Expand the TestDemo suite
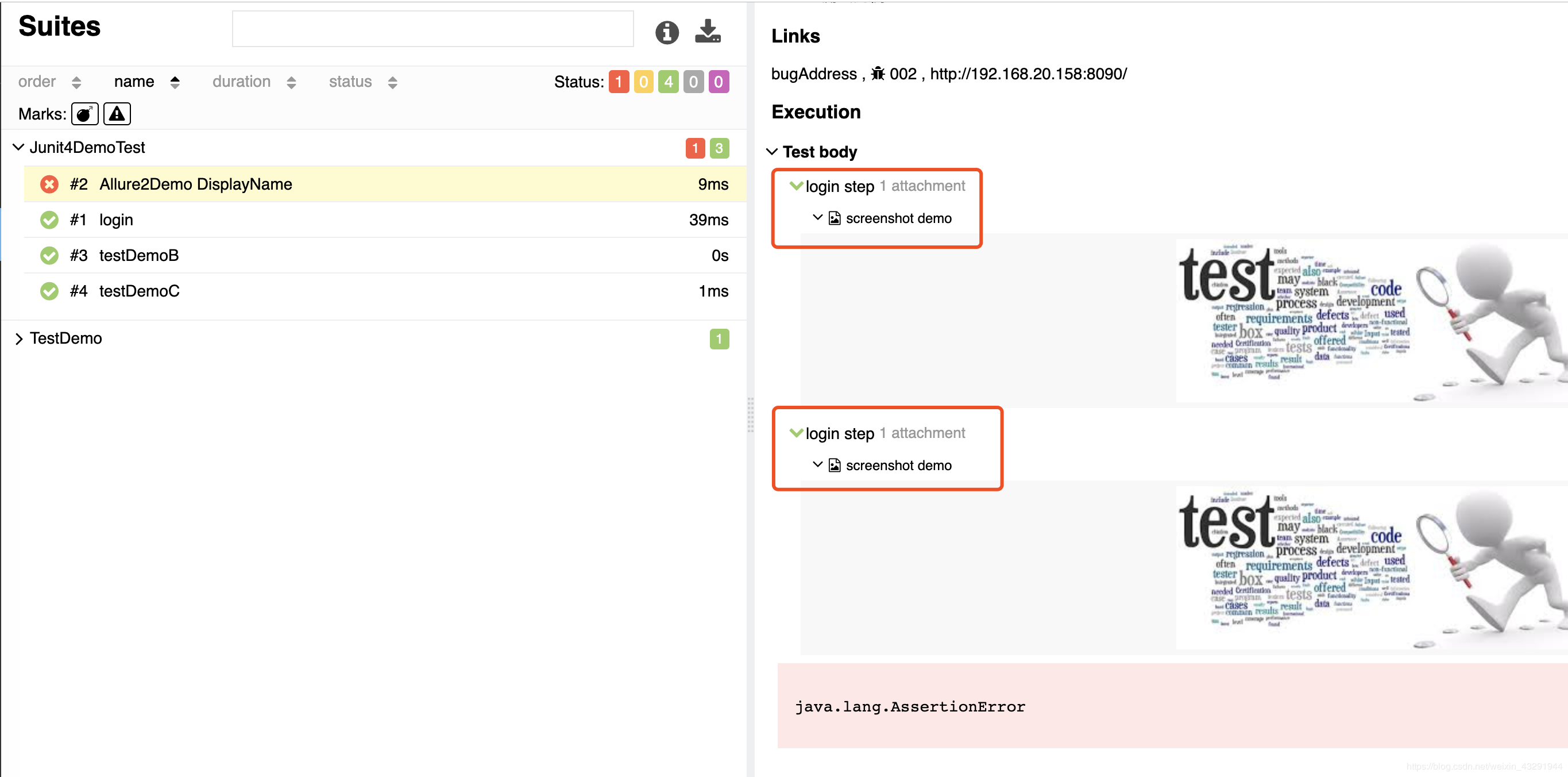This screenshot has height=777, width=1568. pyautogui.click(x=19, y=339)
